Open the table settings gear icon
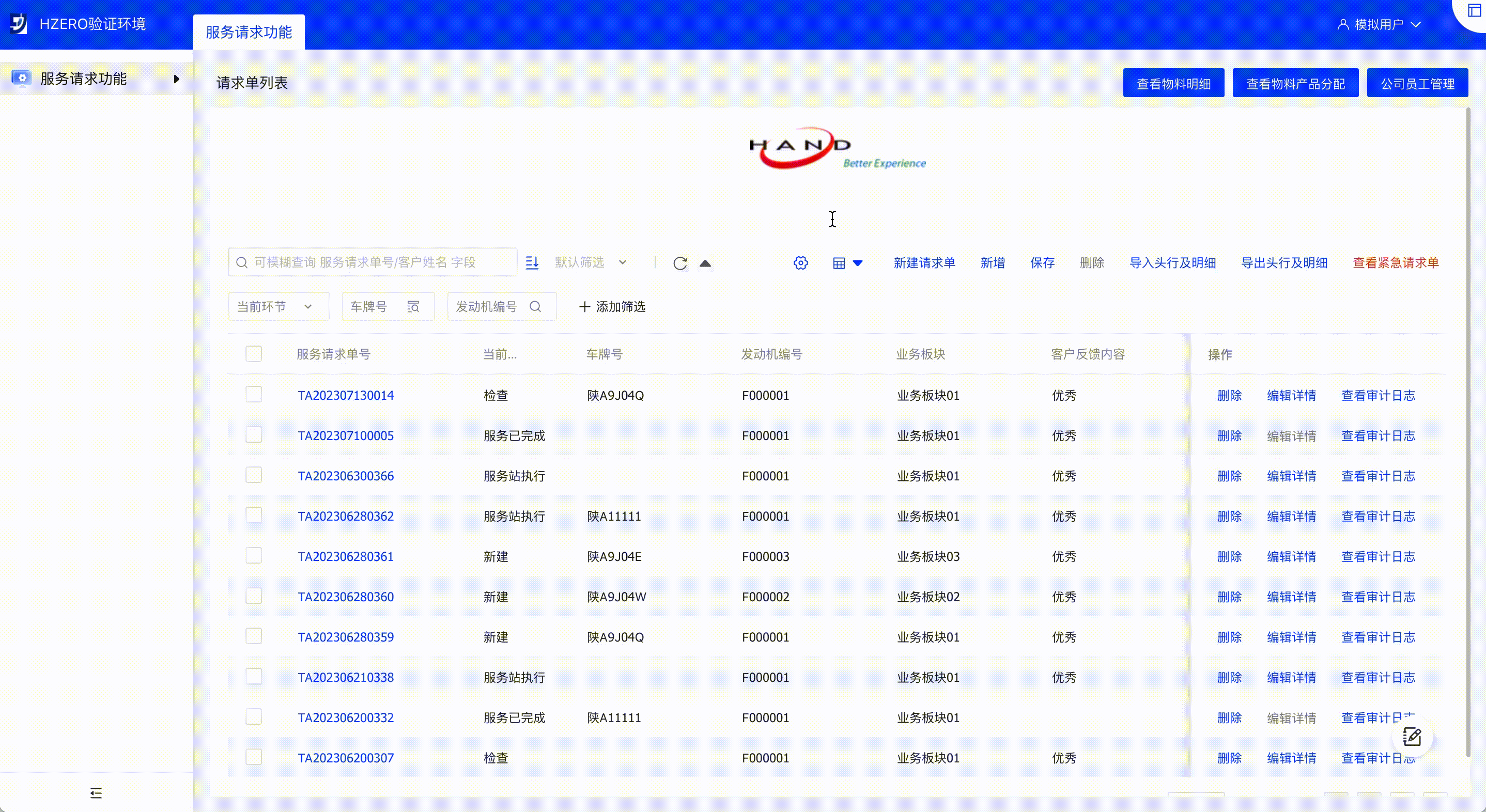 point(800,263)
